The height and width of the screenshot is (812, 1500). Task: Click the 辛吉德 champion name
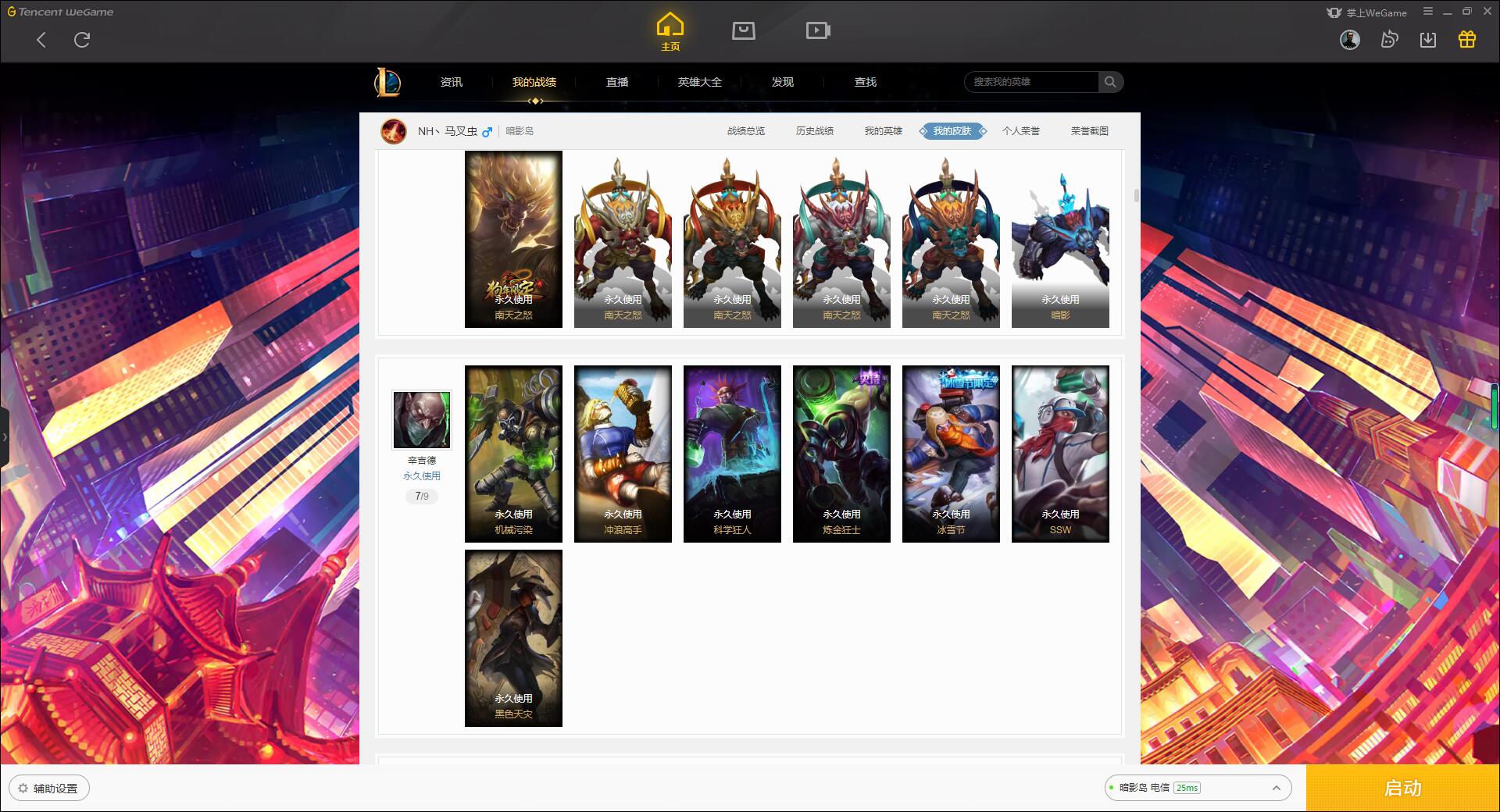click(422, 461)
